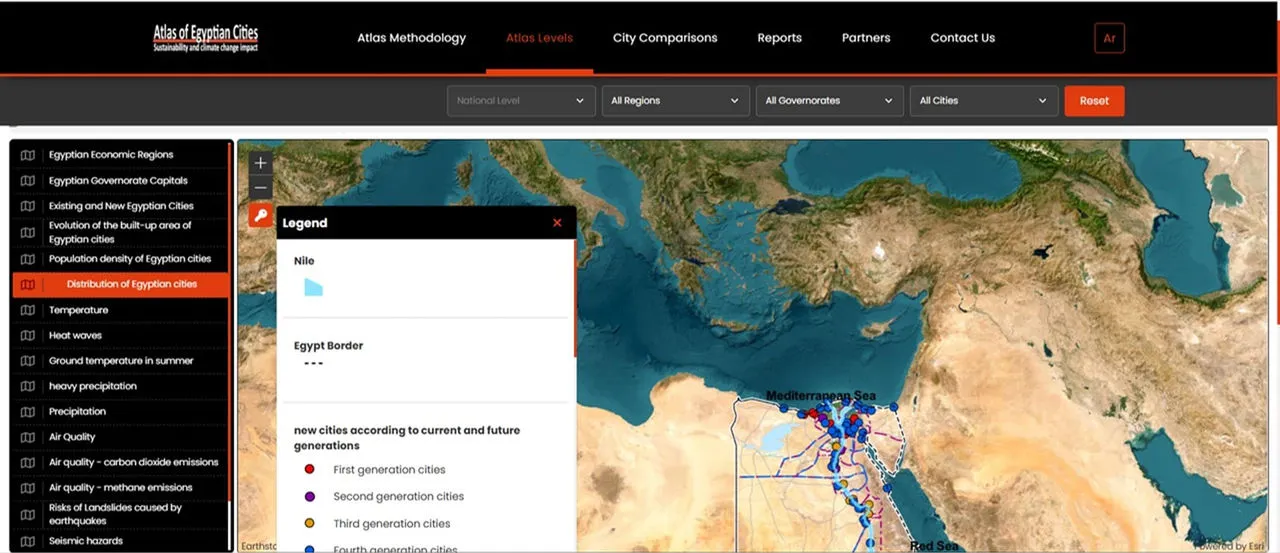Click map icon beside Seismic hazards layer
The height and width of the screenshot is (553, 1280).
(x=28, y=541)
